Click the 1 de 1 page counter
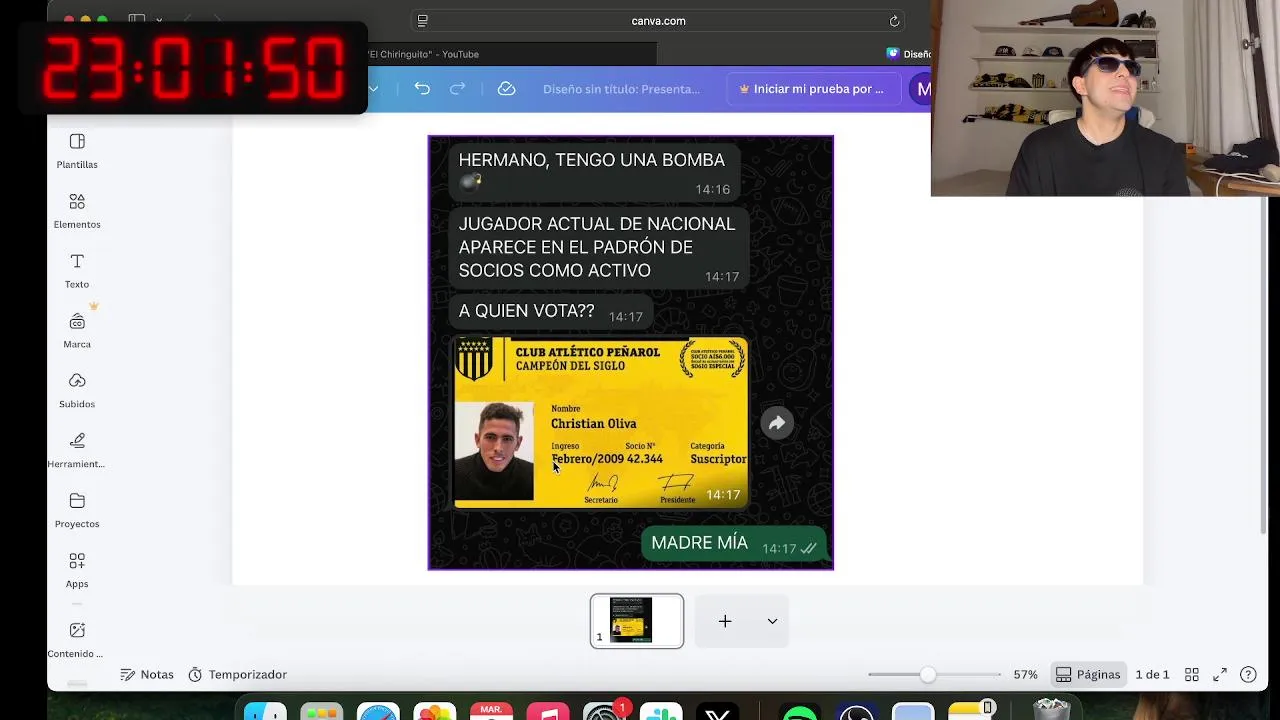The width and height of the screenshot is (1280, 720). point(1152,675)
